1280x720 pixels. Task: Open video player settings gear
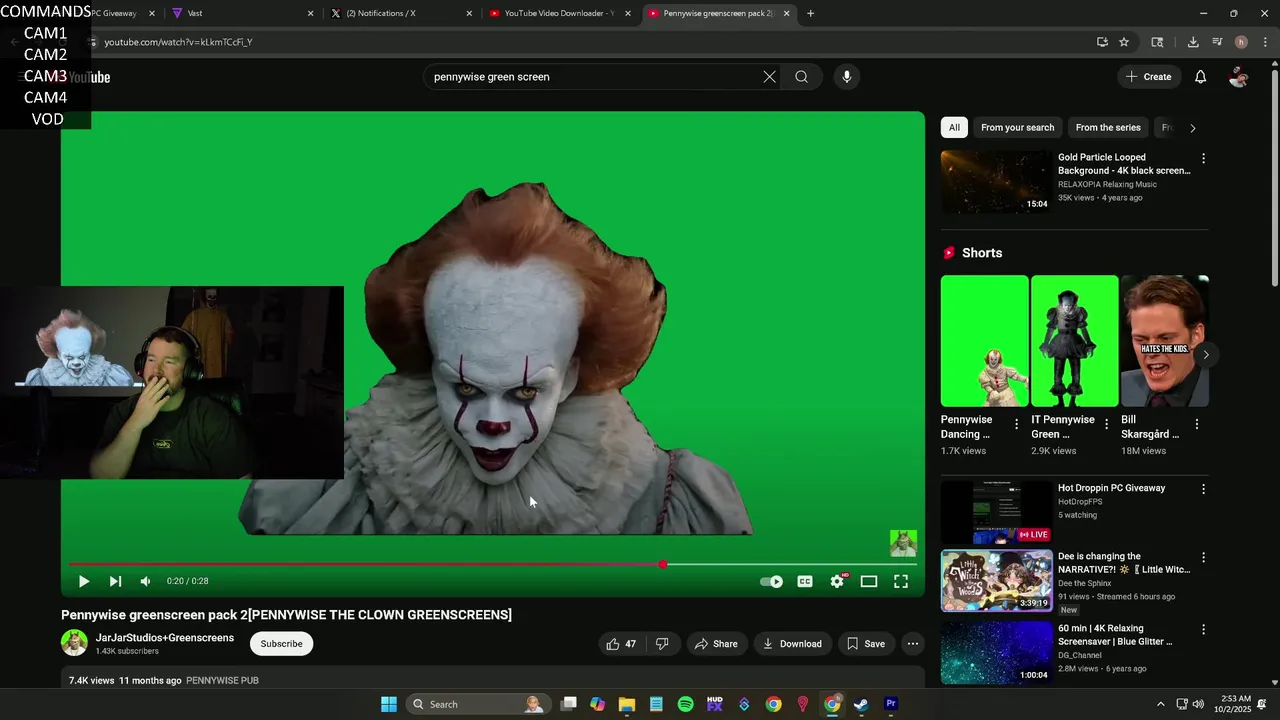[x=837, y=581]
